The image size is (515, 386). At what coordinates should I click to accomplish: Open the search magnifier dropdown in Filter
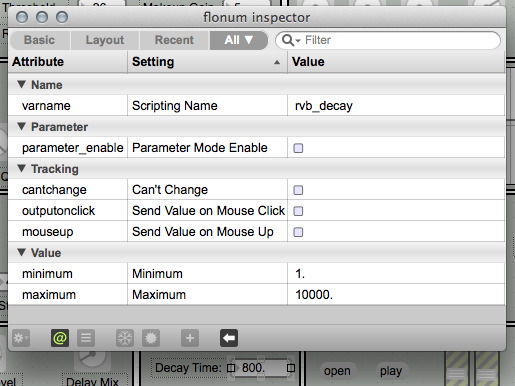coord(291,40)
